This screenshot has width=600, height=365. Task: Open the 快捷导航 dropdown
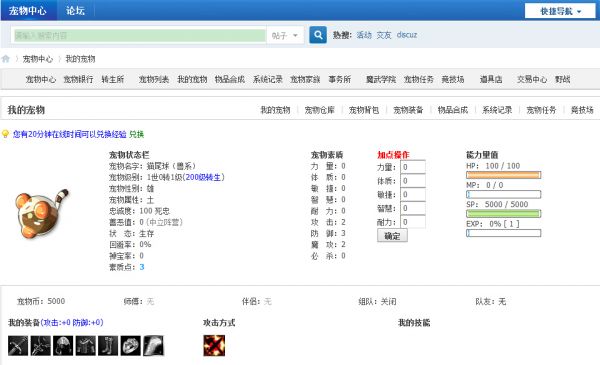(x=560, y=11)
